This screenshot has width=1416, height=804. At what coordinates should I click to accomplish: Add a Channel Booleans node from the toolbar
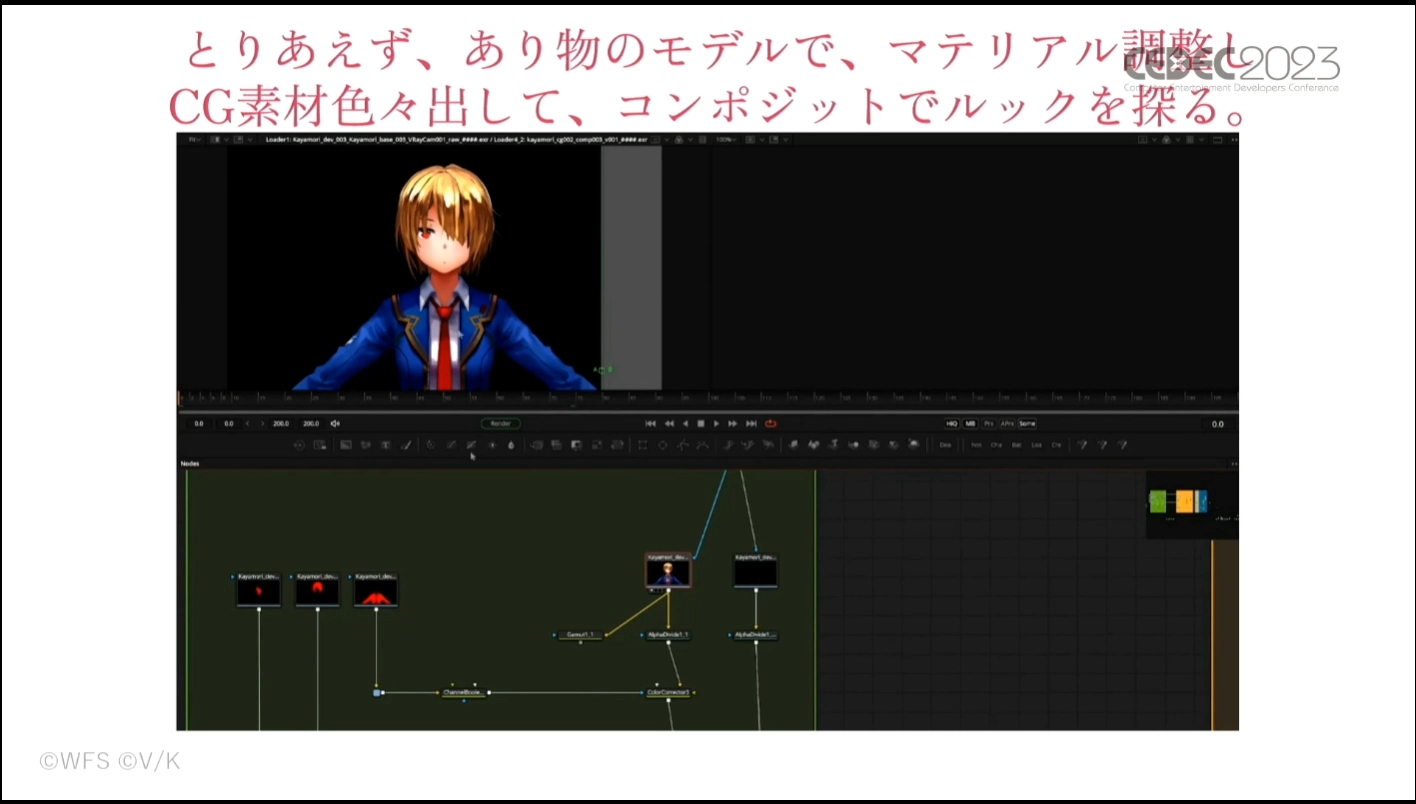pos(557,445)
